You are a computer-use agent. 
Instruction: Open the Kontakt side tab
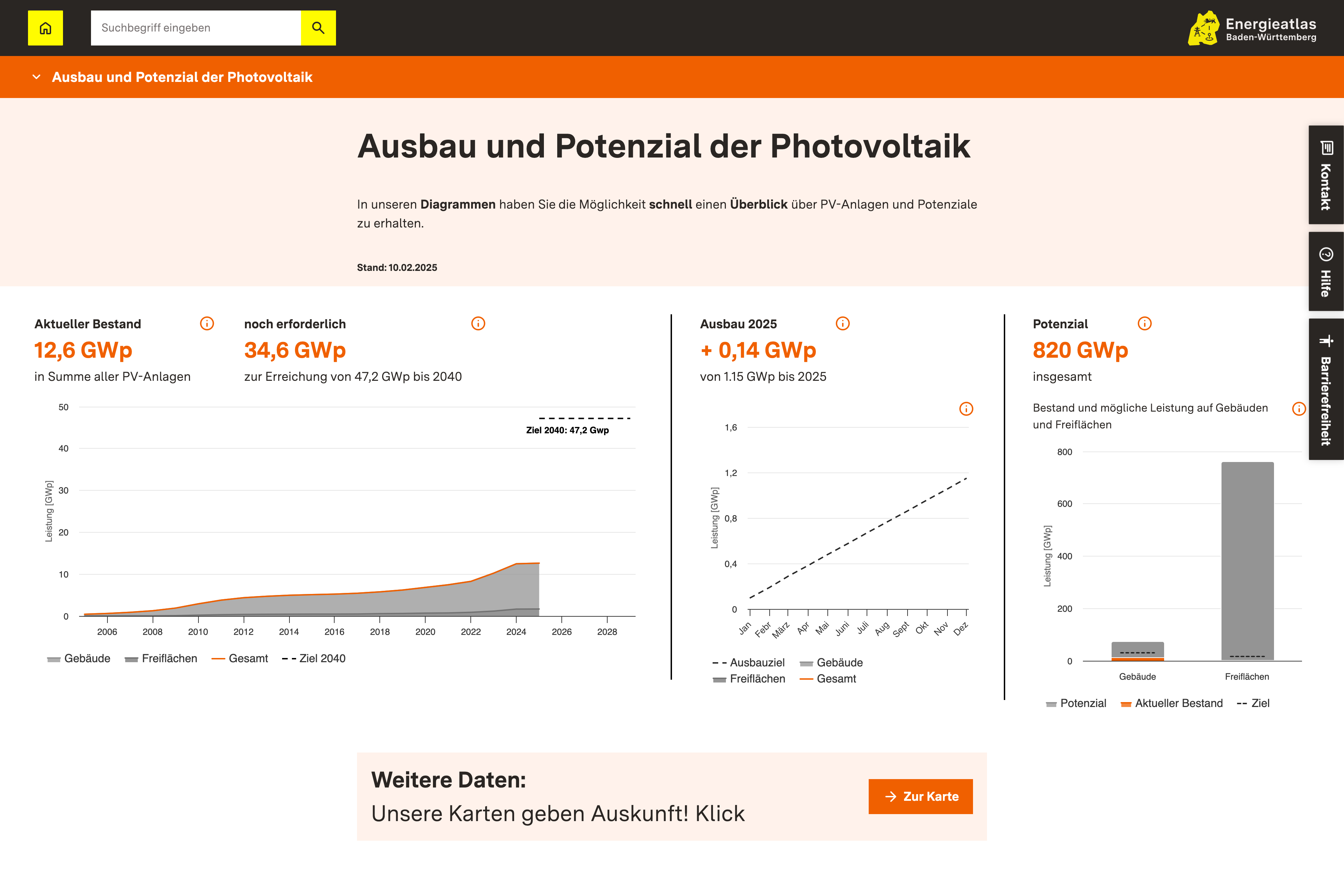click(x=1326, y=175)
